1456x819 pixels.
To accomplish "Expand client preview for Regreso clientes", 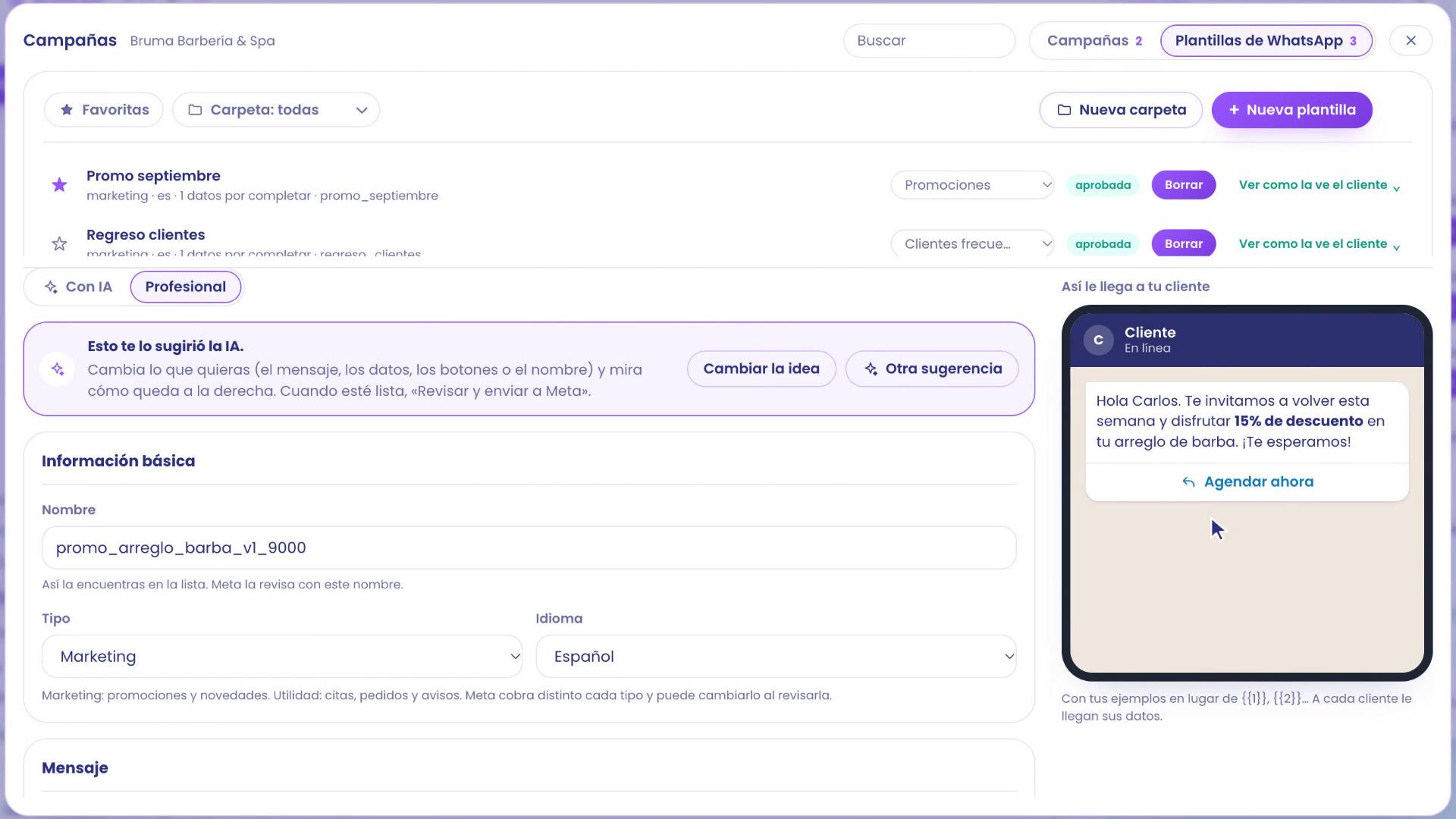I will (1319, 244).
